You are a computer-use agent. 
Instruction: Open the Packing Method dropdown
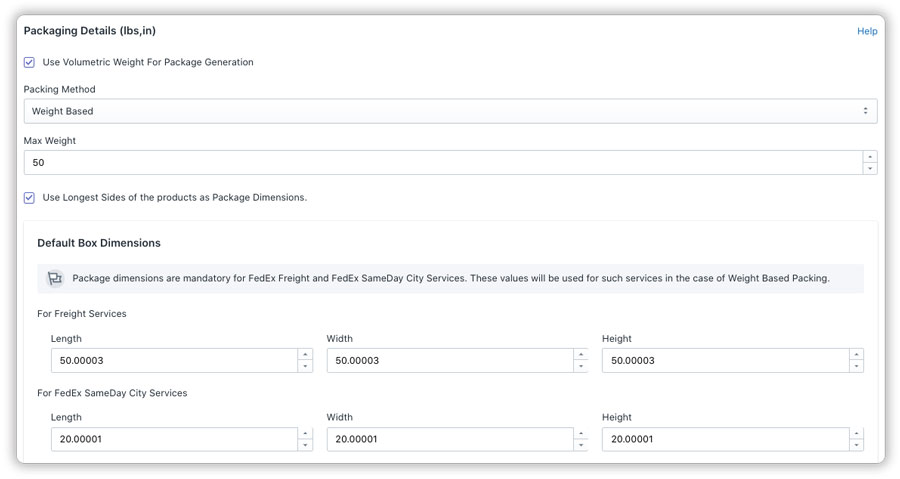(x=450, y=111)
